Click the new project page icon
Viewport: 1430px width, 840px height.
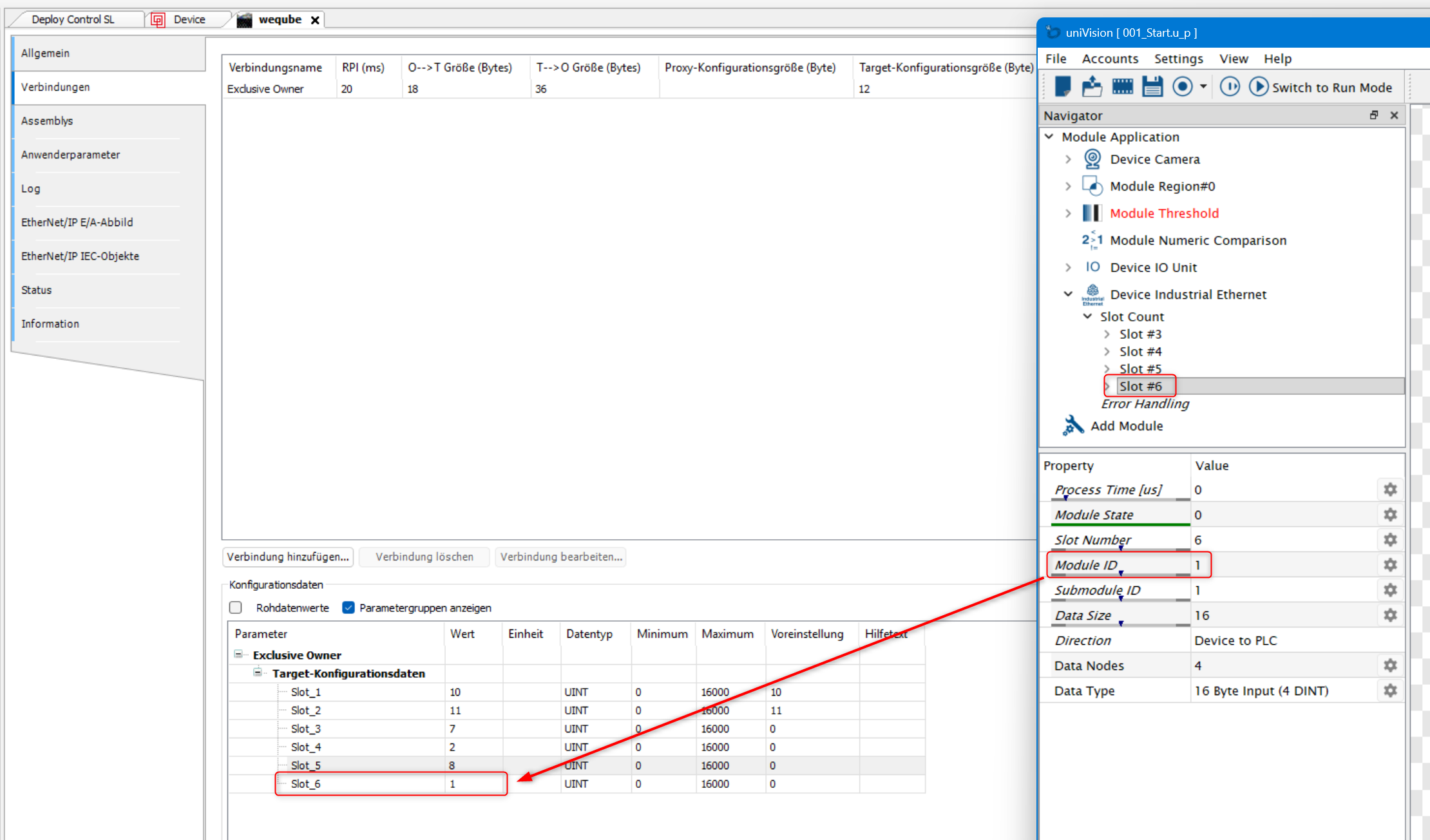point(1062,86)
